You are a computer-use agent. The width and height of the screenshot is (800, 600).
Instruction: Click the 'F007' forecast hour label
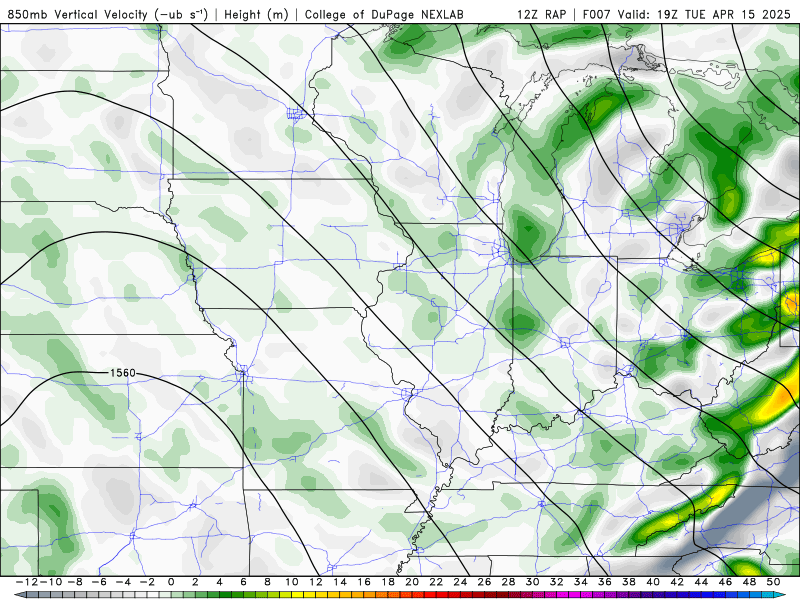tap(597, 15)
